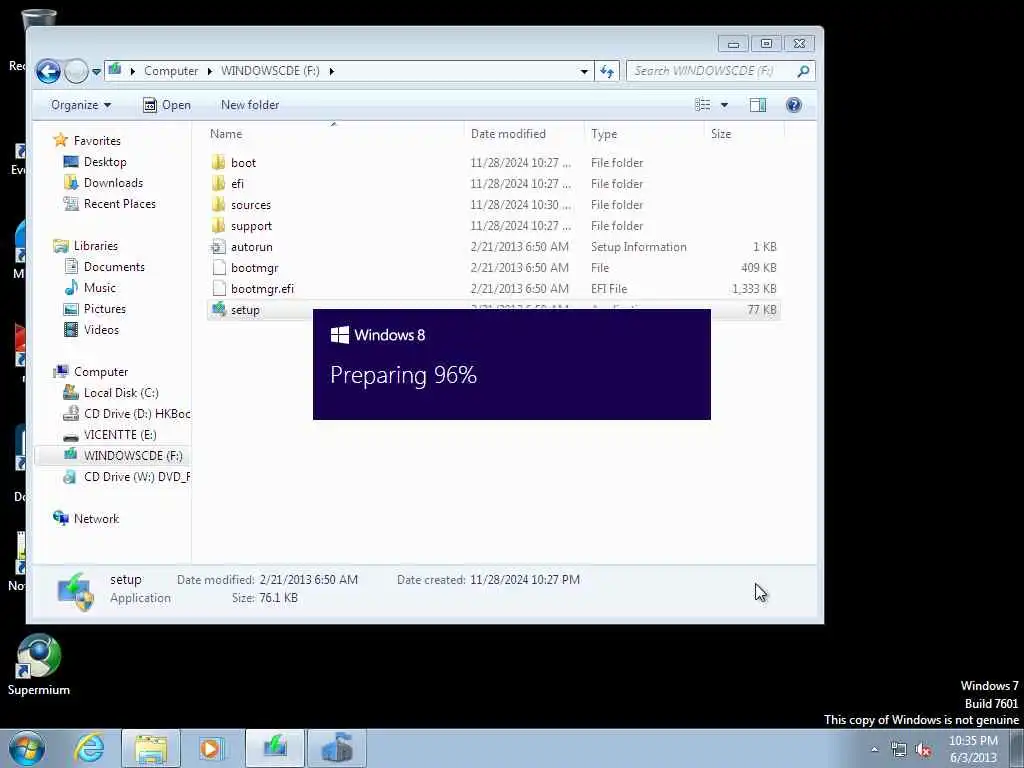Click the Back navigation arrow button
The width and height of the screenshot is (1024, 768).
point(48,71)
